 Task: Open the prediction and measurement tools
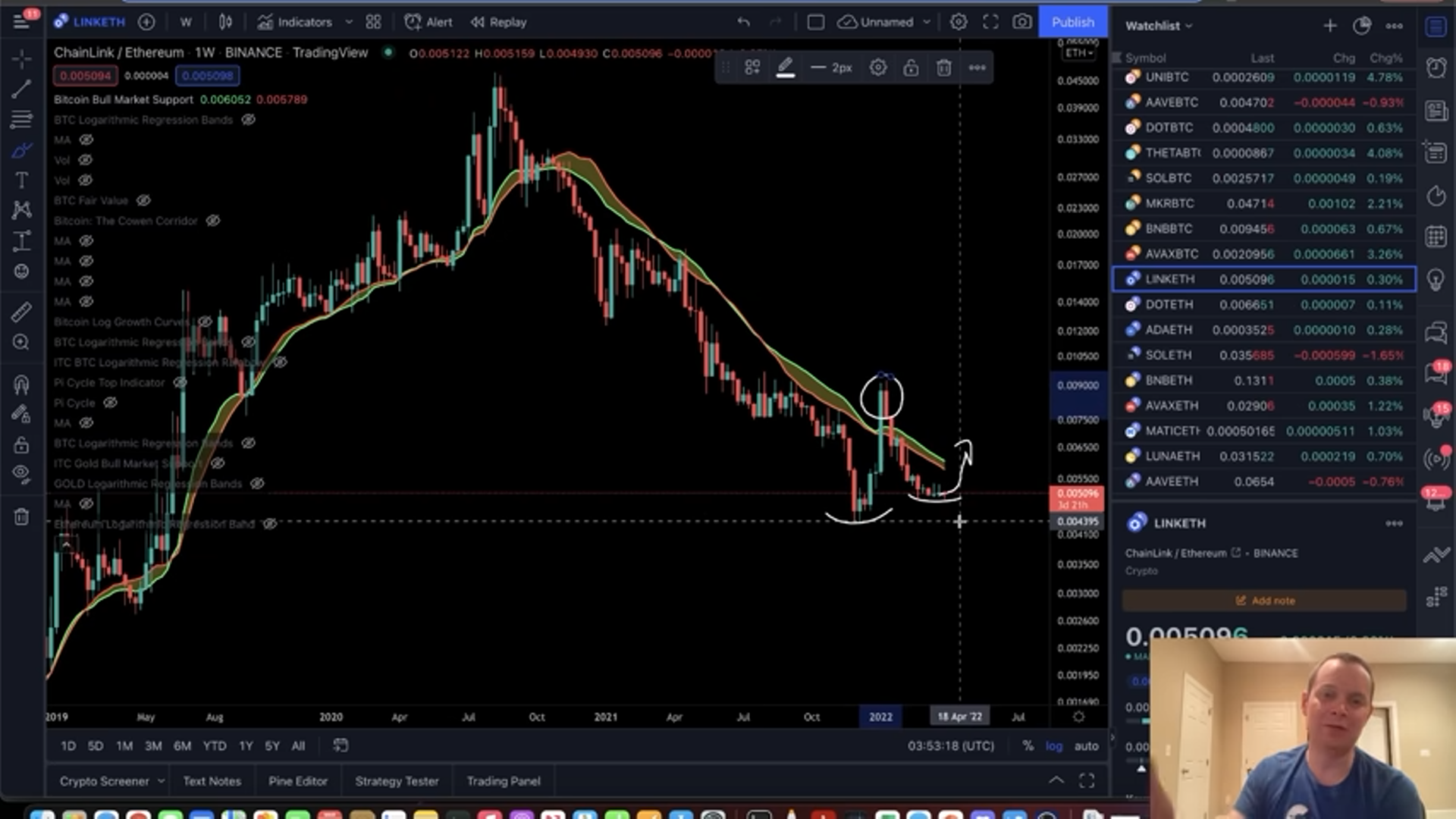pos(21,241)
